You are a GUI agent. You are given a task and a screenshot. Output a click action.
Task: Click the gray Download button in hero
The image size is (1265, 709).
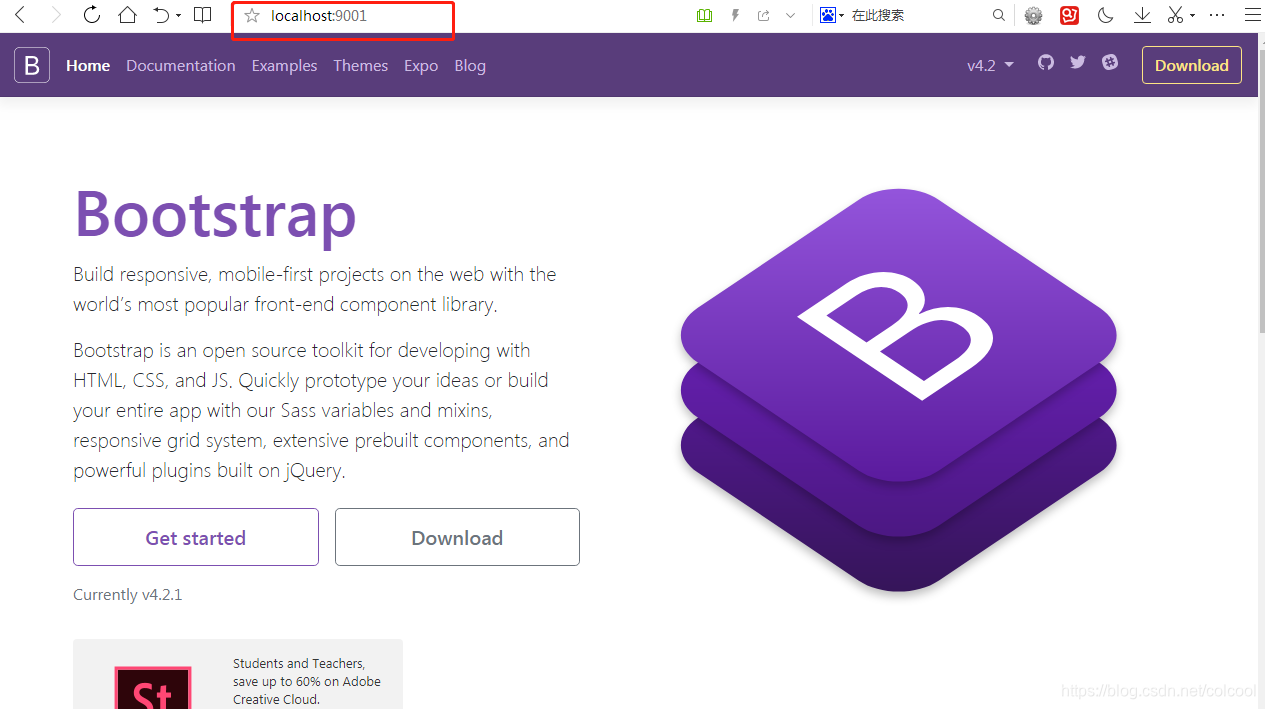click(x=457, y=537)
